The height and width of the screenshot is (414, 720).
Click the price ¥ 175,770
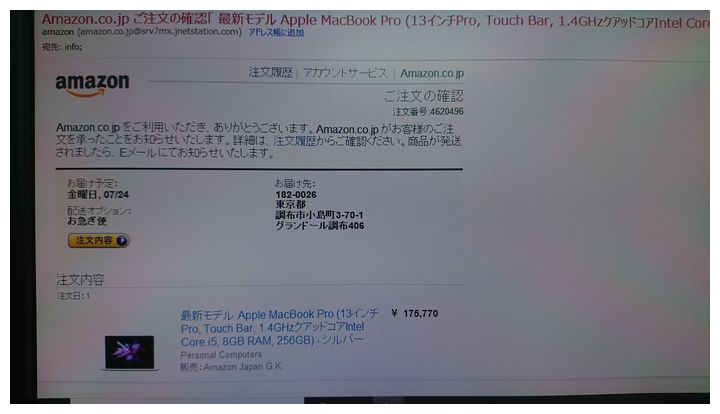[x=415, y=313]
